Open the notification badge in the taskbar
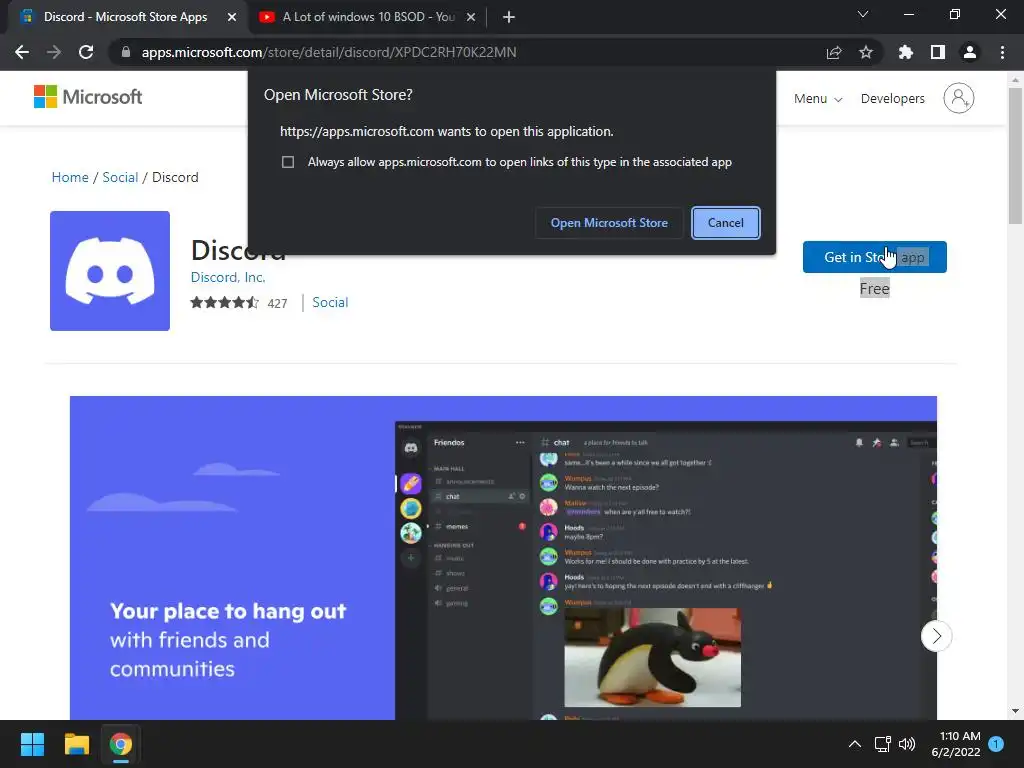The width and height of the screenshot is (1024, 768). pos(996,743)
